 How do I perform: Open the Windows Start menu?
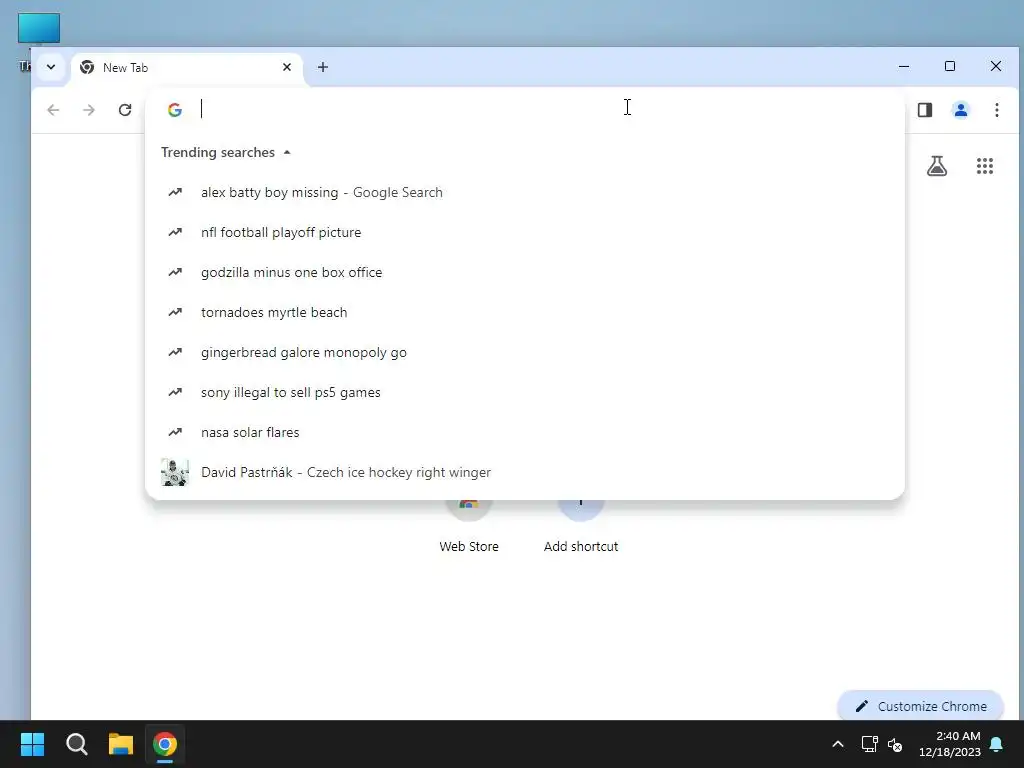click(x=32, y=744)
